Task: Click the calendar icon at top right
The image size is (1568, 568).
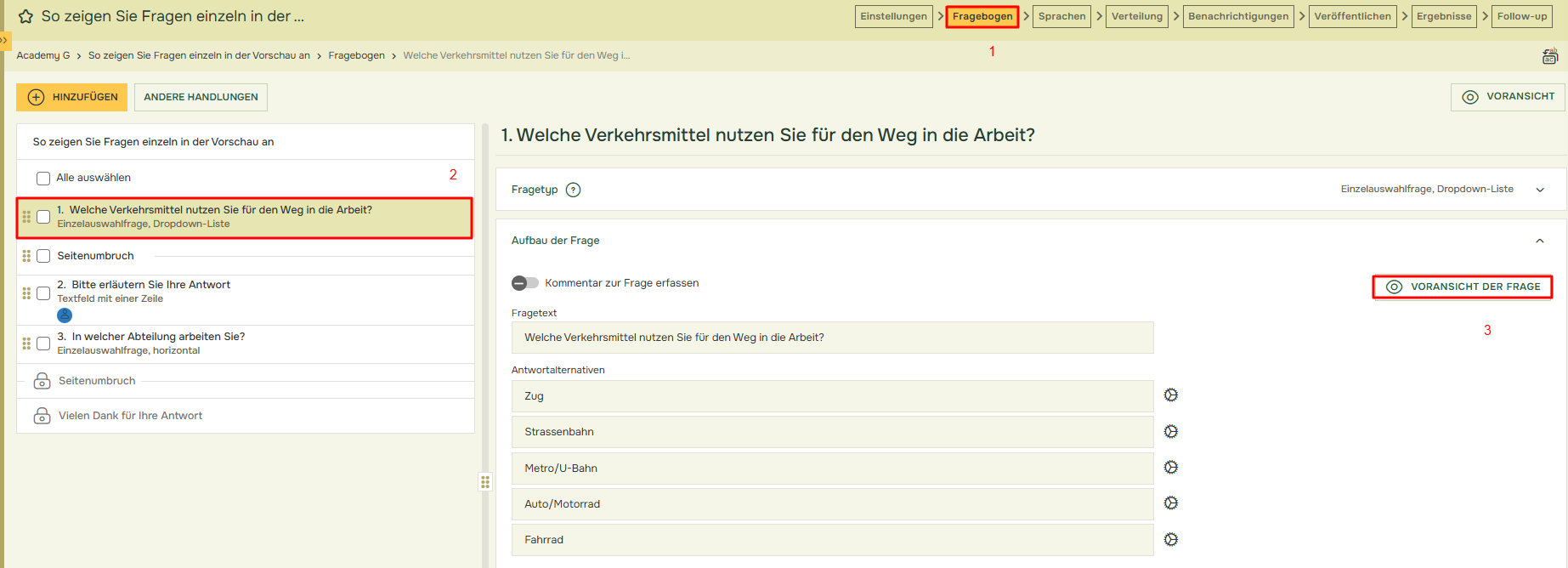Action: pyautogui.click(x=1549, y=56)
